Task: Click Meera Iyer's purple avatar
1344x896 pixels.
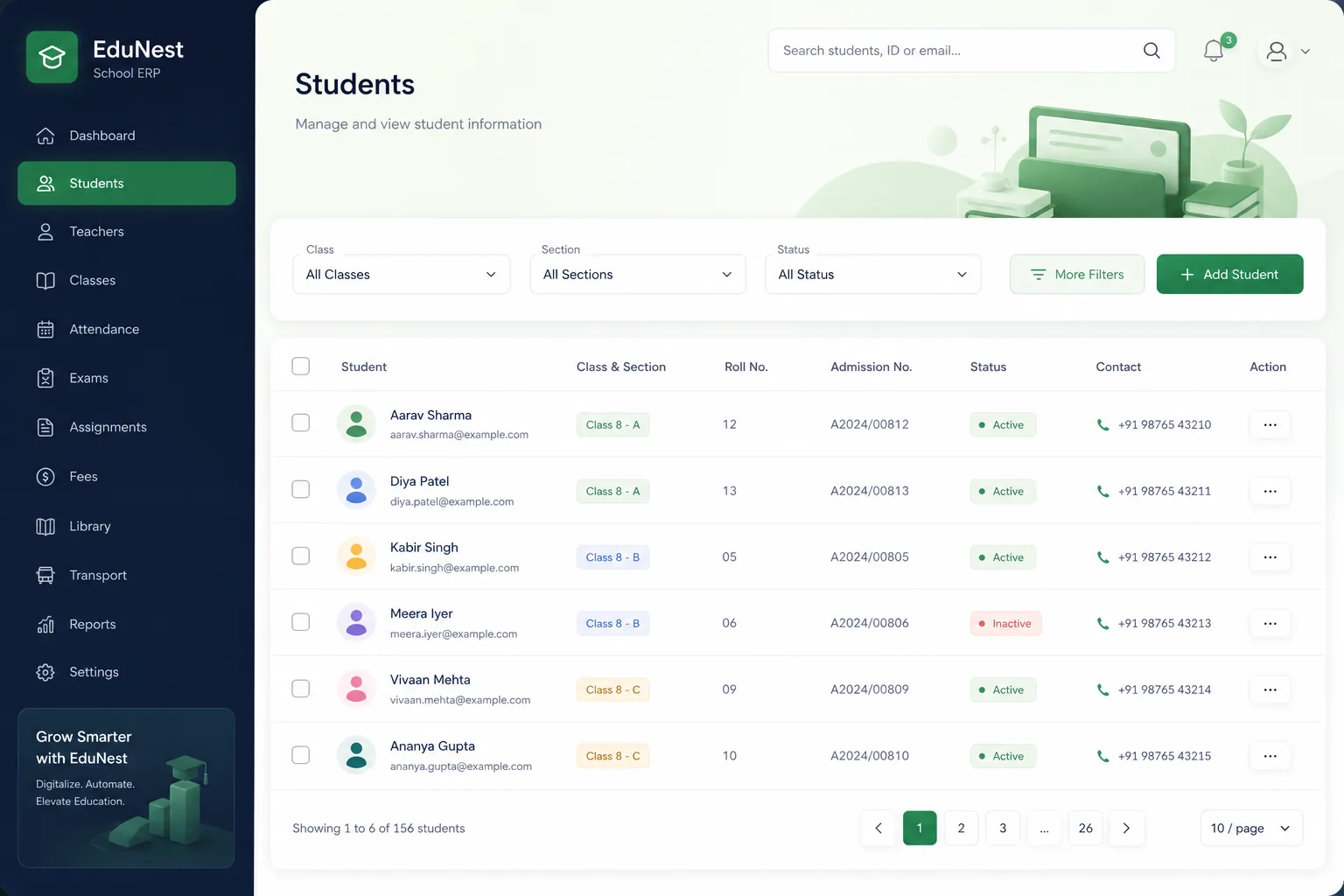Action: [356, 623]
